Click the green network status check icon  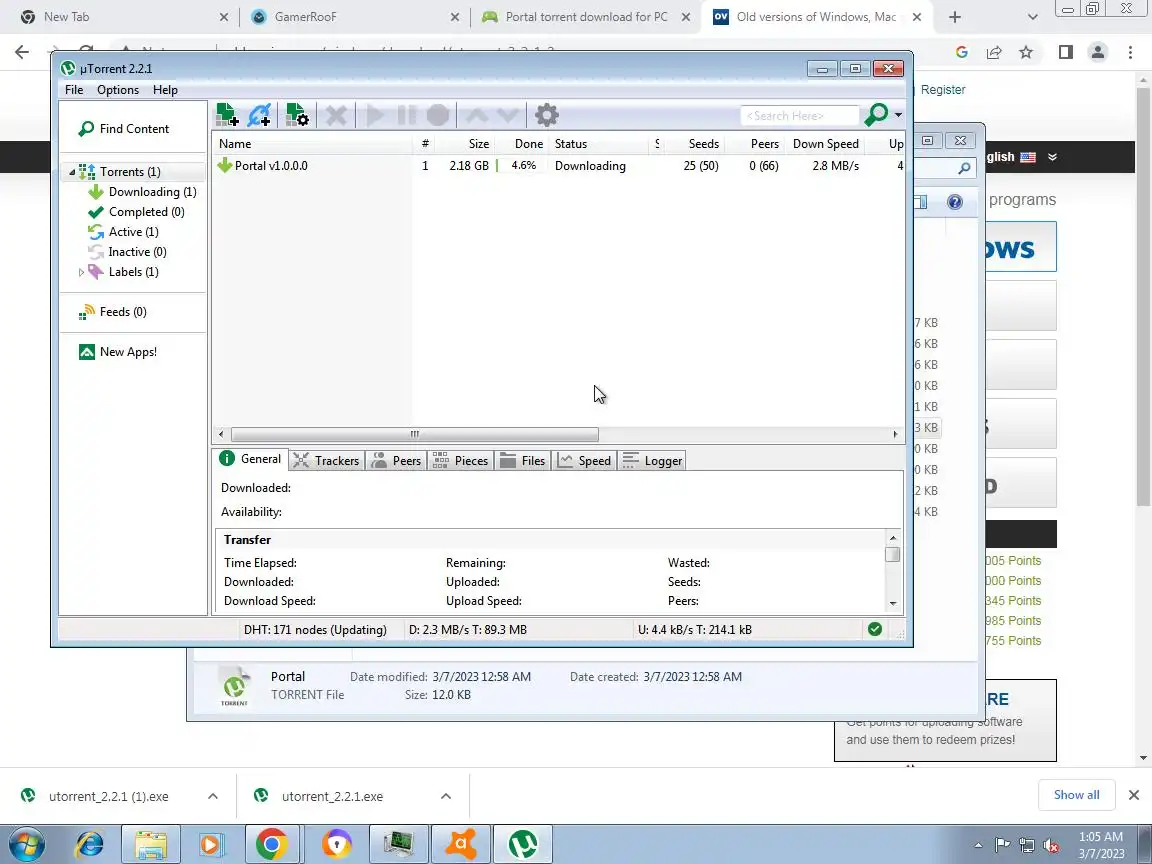tap(874, 629)
